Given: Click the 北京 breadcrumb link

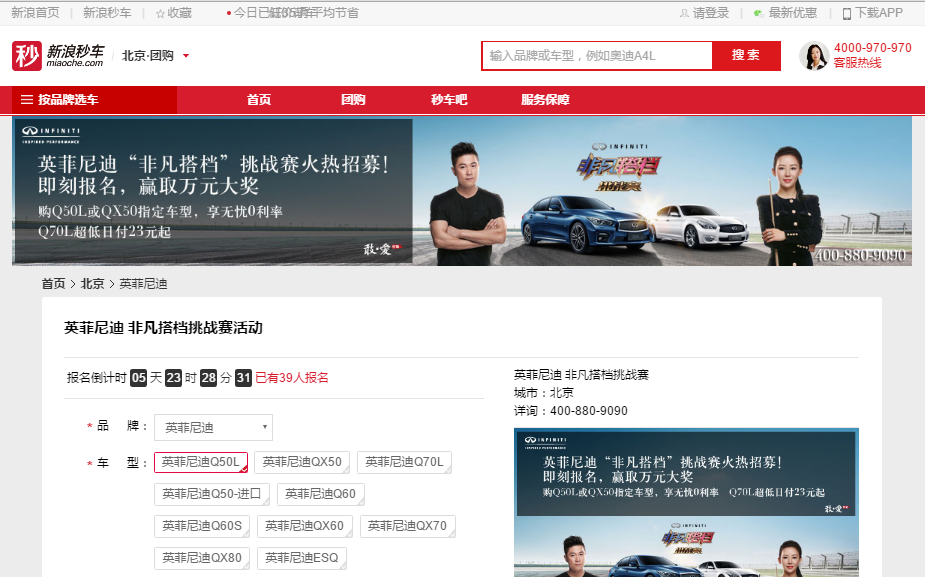Looking at the screenshot, I should pos(92,284).
